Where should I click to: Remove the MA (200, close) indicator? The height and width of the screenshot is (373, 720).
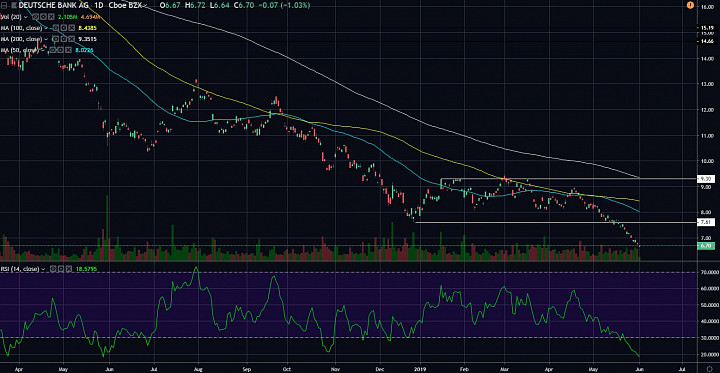pos(72,39)
